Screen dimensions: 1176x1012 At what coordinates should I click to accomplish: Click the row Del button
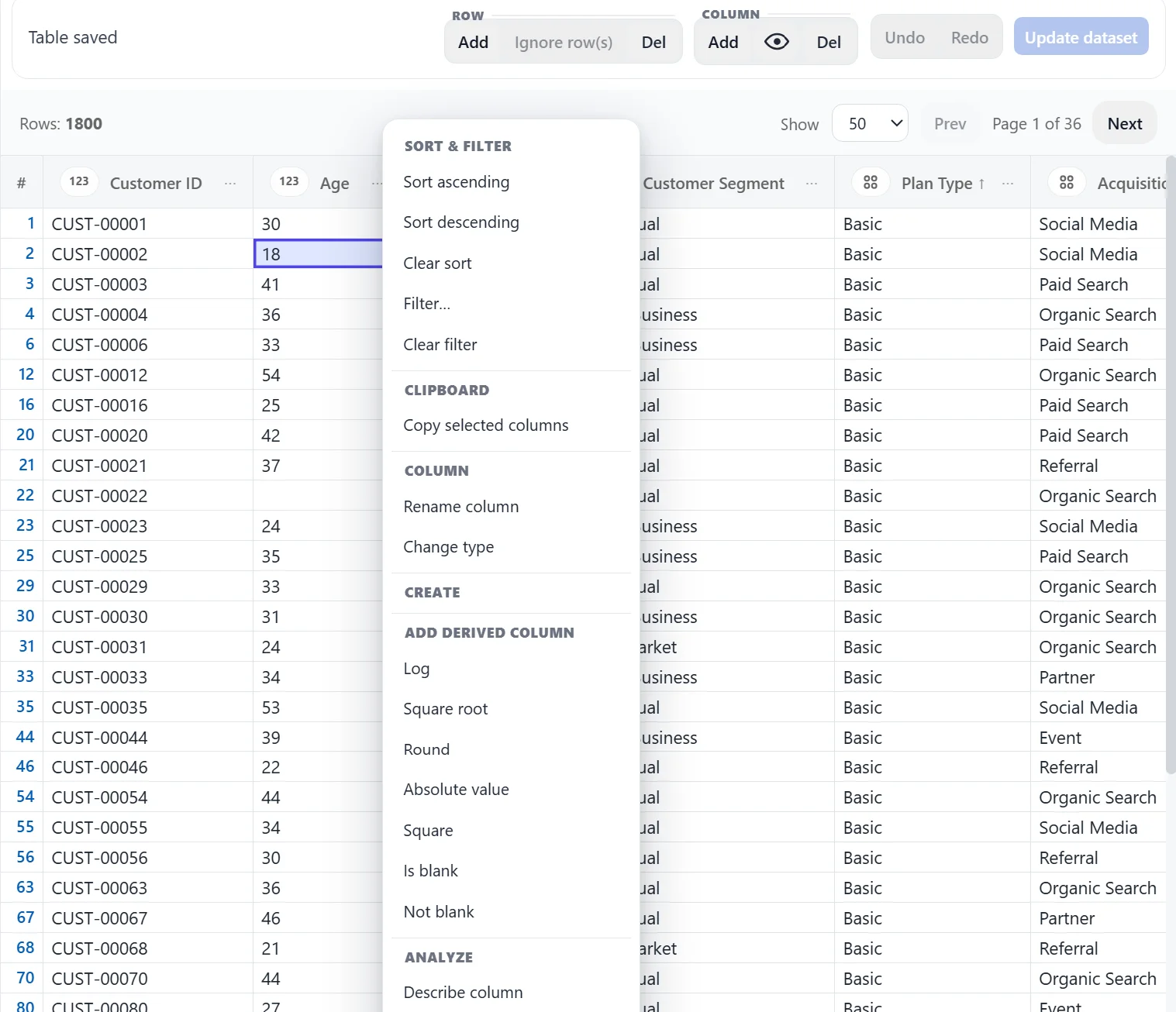click(654, 42)
